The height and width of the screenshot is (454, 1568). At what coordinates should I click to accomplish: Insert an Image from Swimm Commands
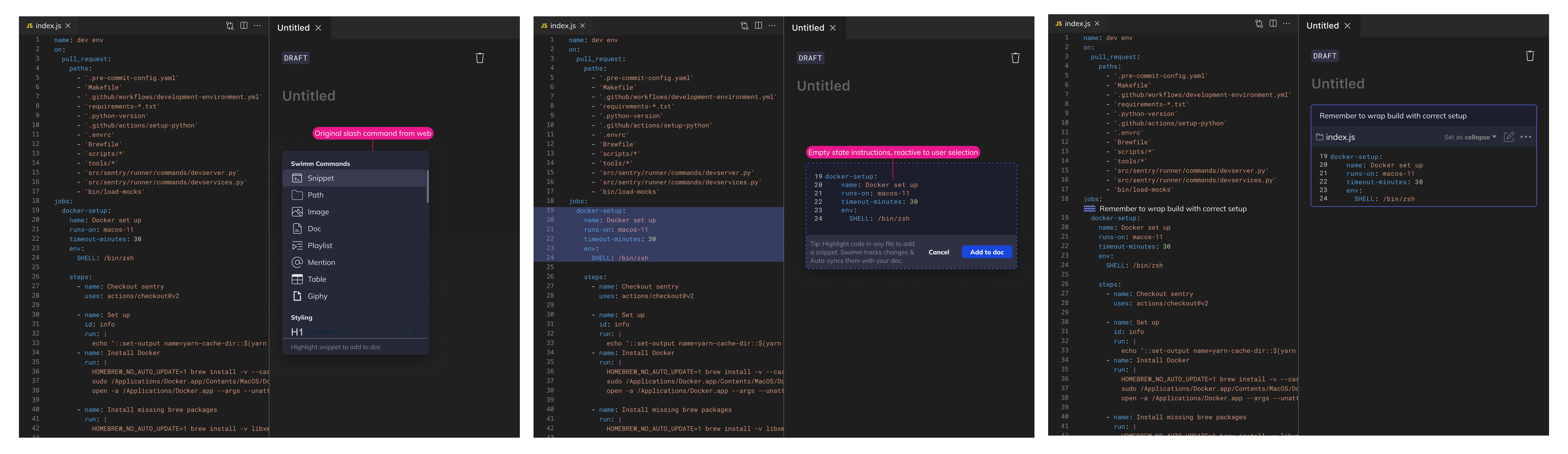click(x=318, y=212)
